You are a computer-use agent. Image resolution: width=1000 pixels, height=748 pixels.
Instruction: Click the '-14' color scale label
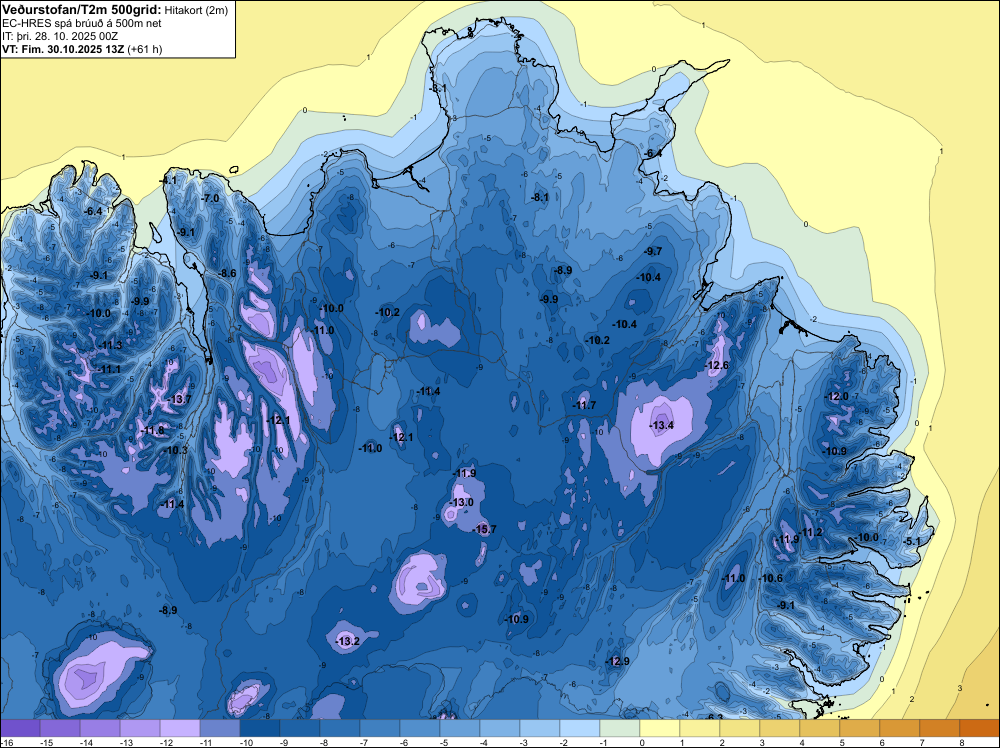pos(86,742)
